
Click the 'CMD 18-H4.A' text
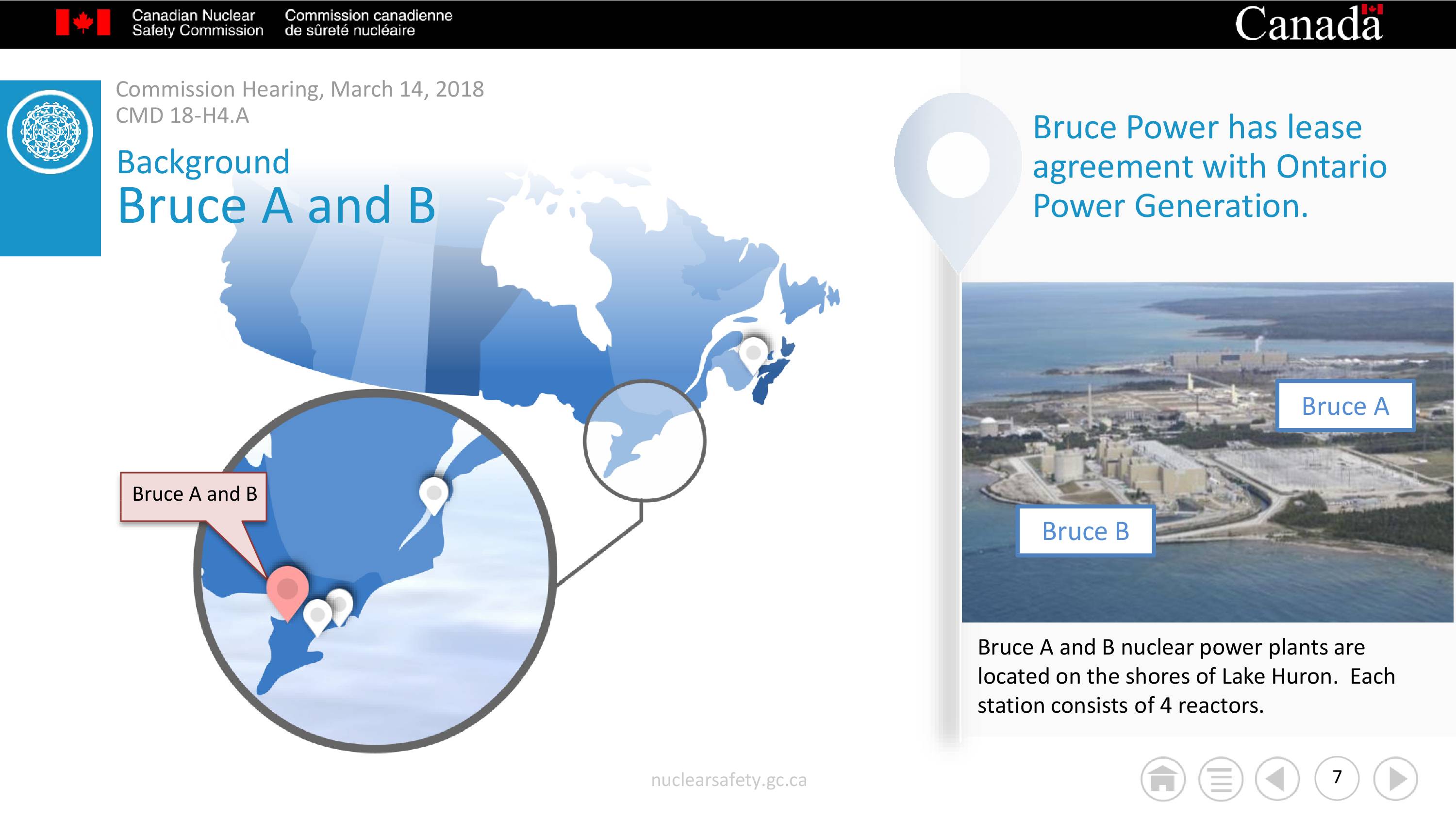tap(182, 115)
